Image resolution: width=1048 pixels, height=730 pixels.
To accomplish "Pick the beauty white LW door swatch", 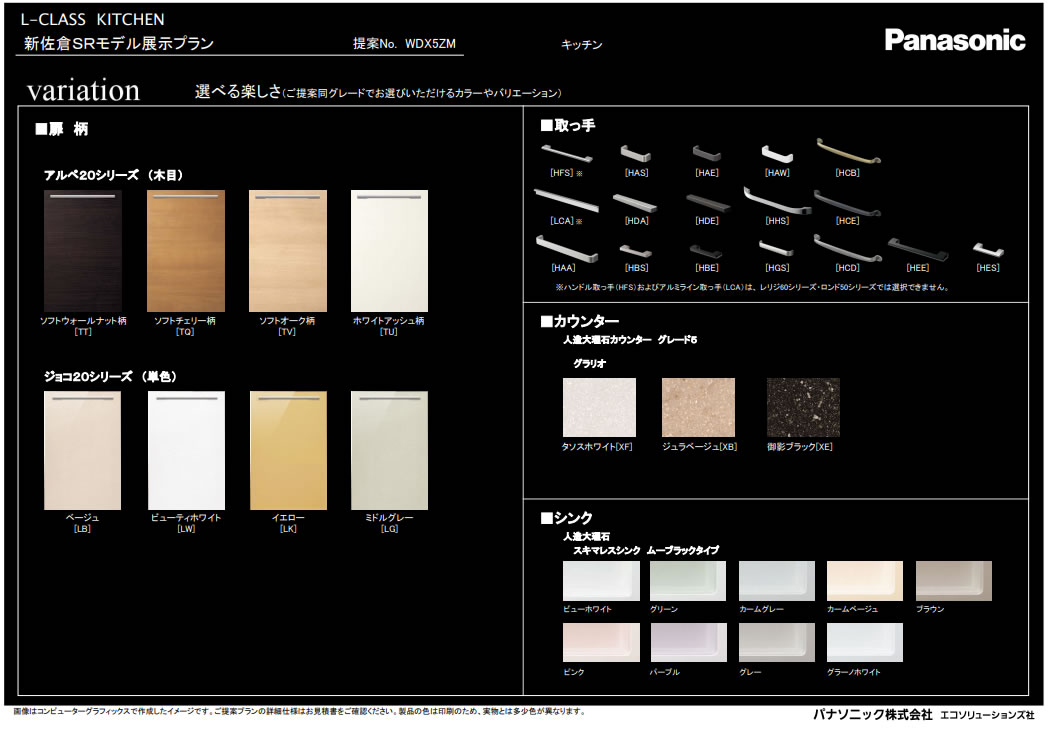I will coord(186,451).
